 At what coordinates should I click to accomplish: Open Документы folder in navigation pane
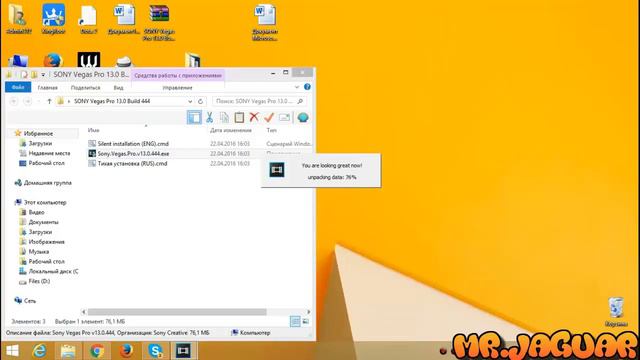[x=43, y=222]
